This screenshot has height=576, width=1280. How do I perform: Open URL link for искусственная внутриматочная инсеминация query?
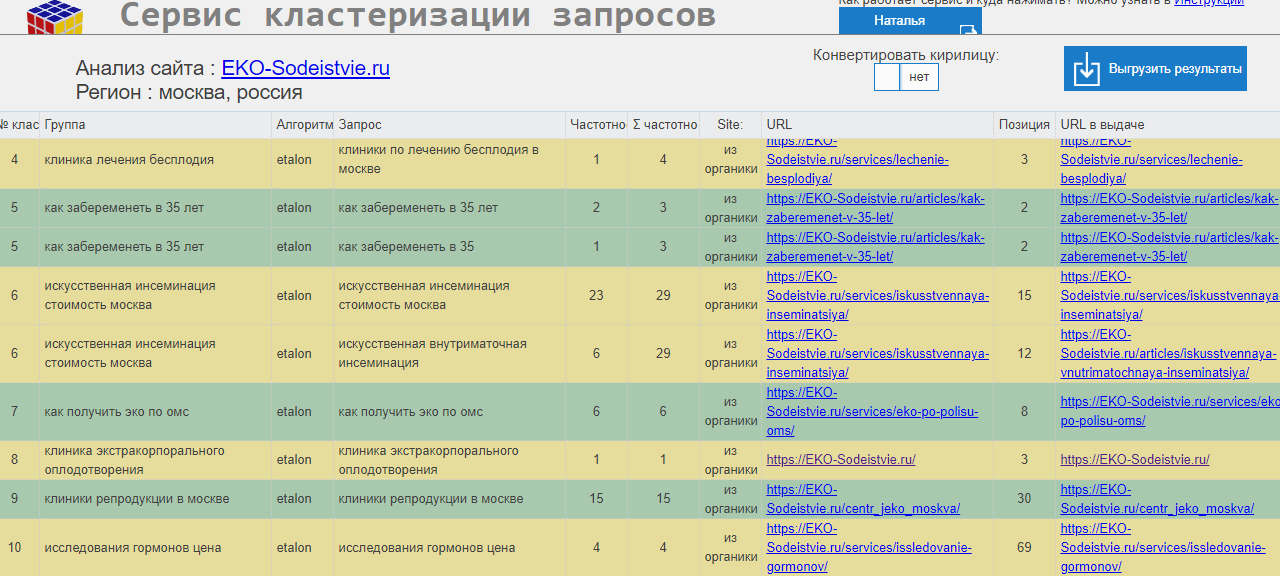[878, 353]
